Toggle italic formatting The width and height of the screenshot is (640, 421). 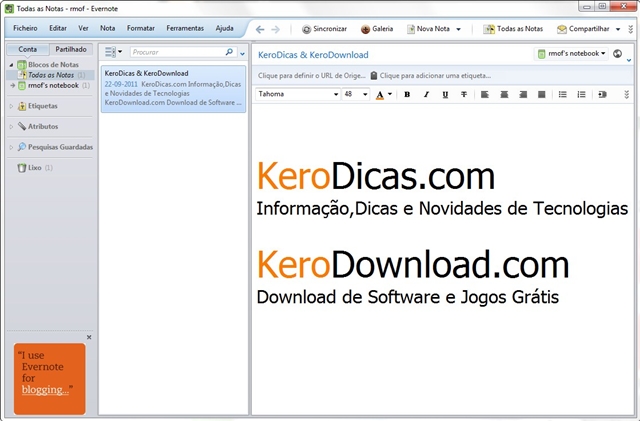tap(426, 94)
